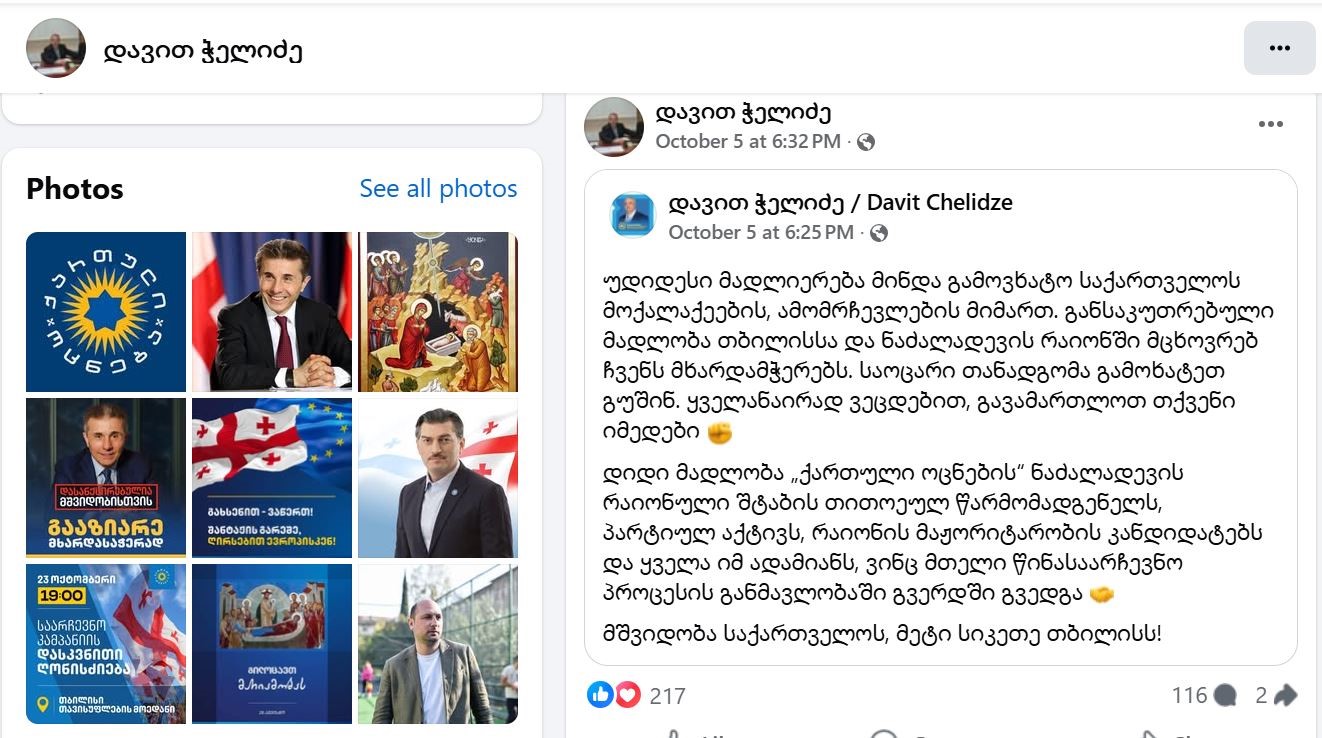Viewport: 1322px width, 738px height.
Task: Open the 'October 5 at 6:25 PM' timestamp
Action: click(761, 233)
